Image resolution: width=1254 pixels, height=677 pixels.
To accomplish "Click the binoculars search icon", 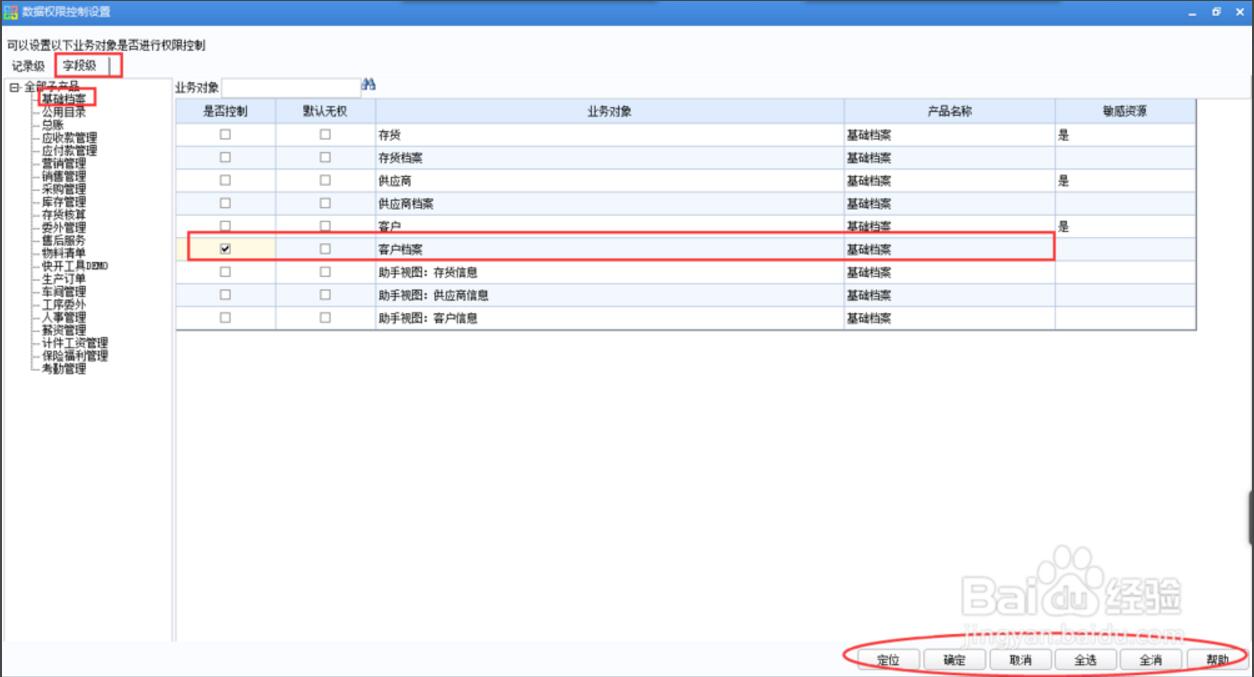I will [x=368, y=86].
